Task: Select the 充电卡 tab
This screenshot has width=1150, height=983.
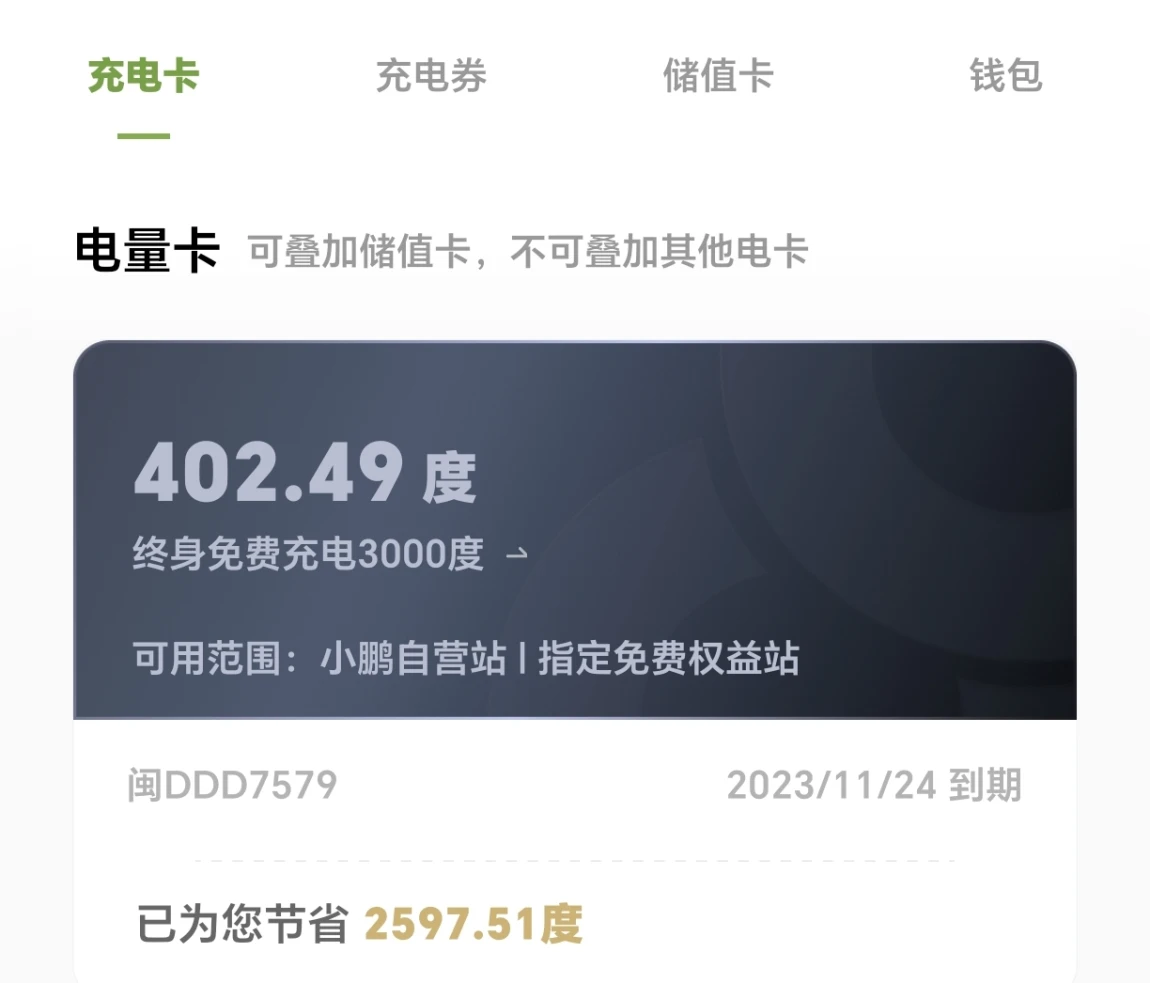Action: pyautogui.click(x=144, y=76)
